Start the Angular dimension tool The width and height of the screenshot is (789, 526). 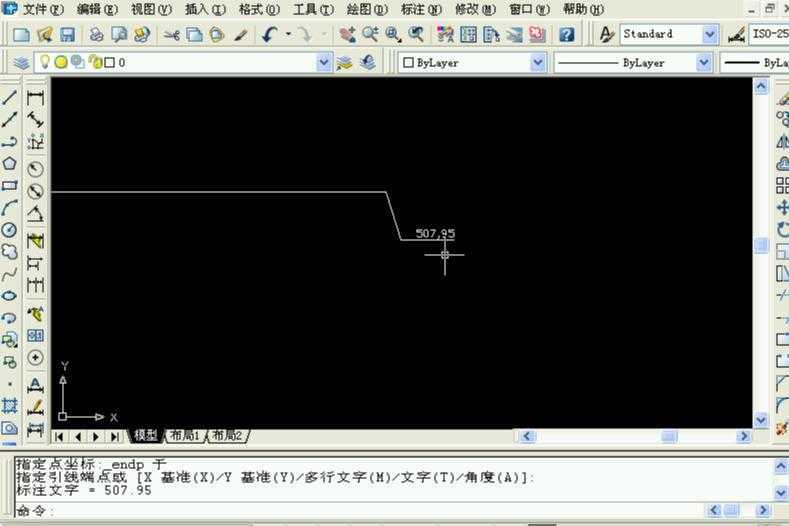35,214
